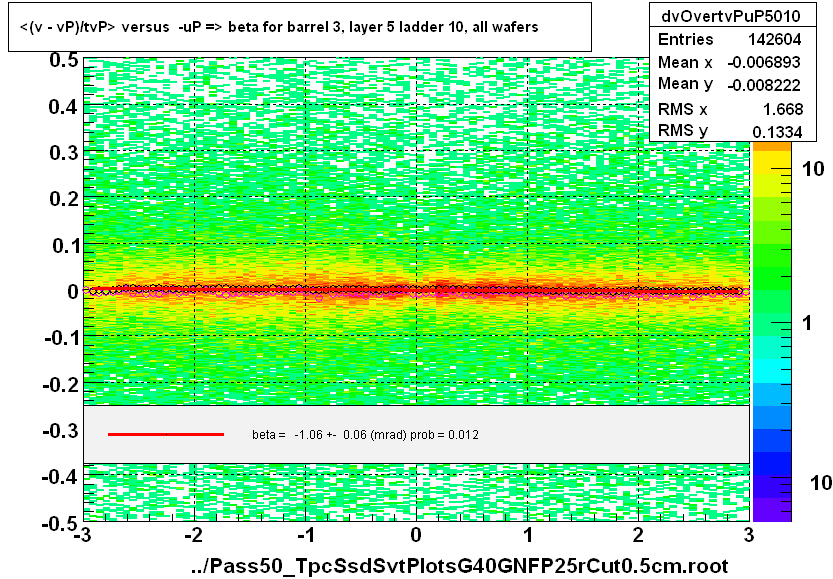833x579 pixels.
Task: Click the yellow band of the color palette
Action: pyautogui.click(x=772, y=162)
